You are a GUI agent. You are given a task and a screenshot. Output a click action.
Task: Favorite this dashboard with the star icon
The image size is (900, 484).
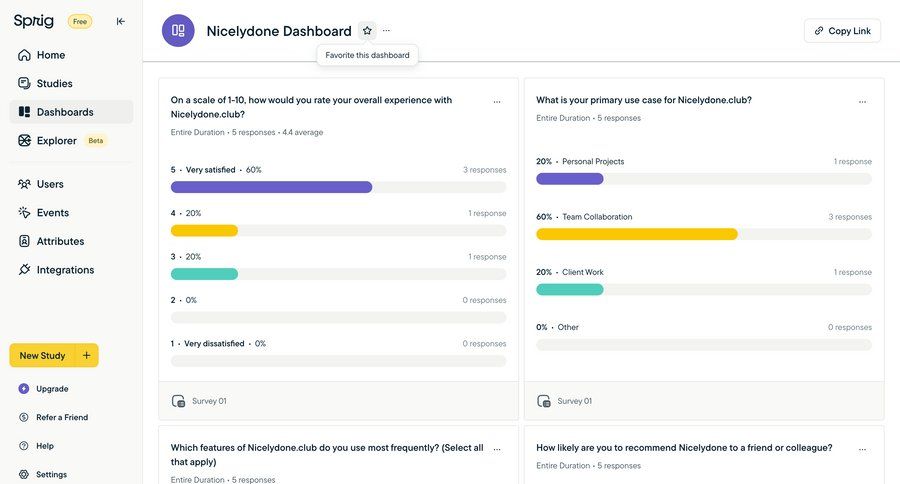(367, 31)
